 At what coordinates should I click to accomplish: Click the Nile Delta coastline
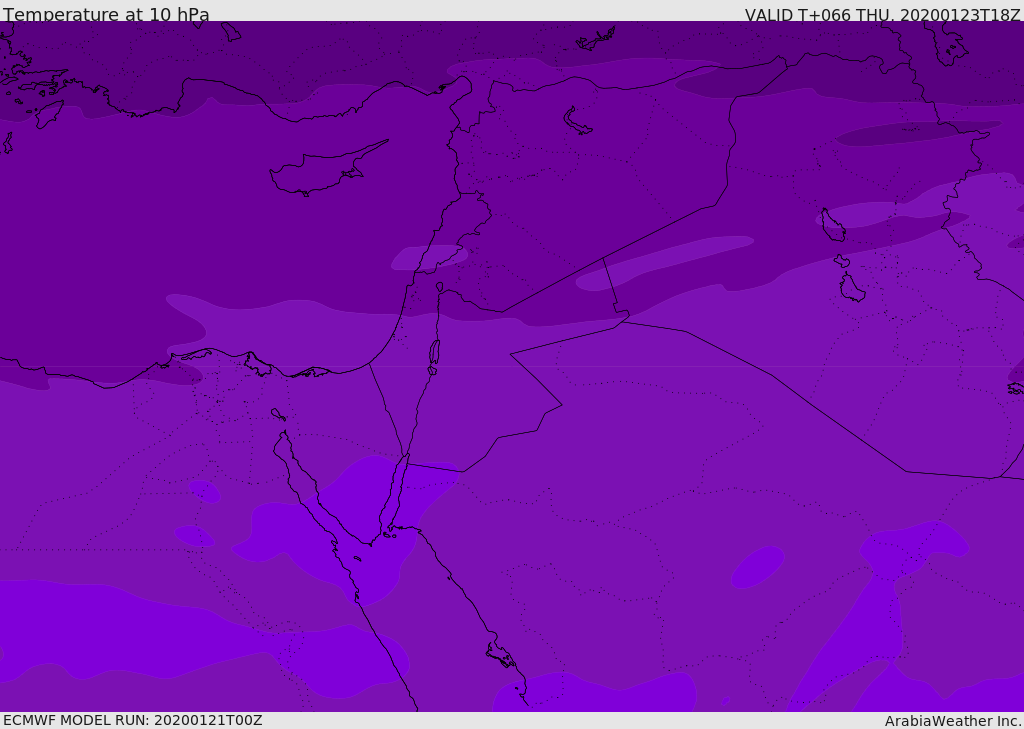point(255,364)
